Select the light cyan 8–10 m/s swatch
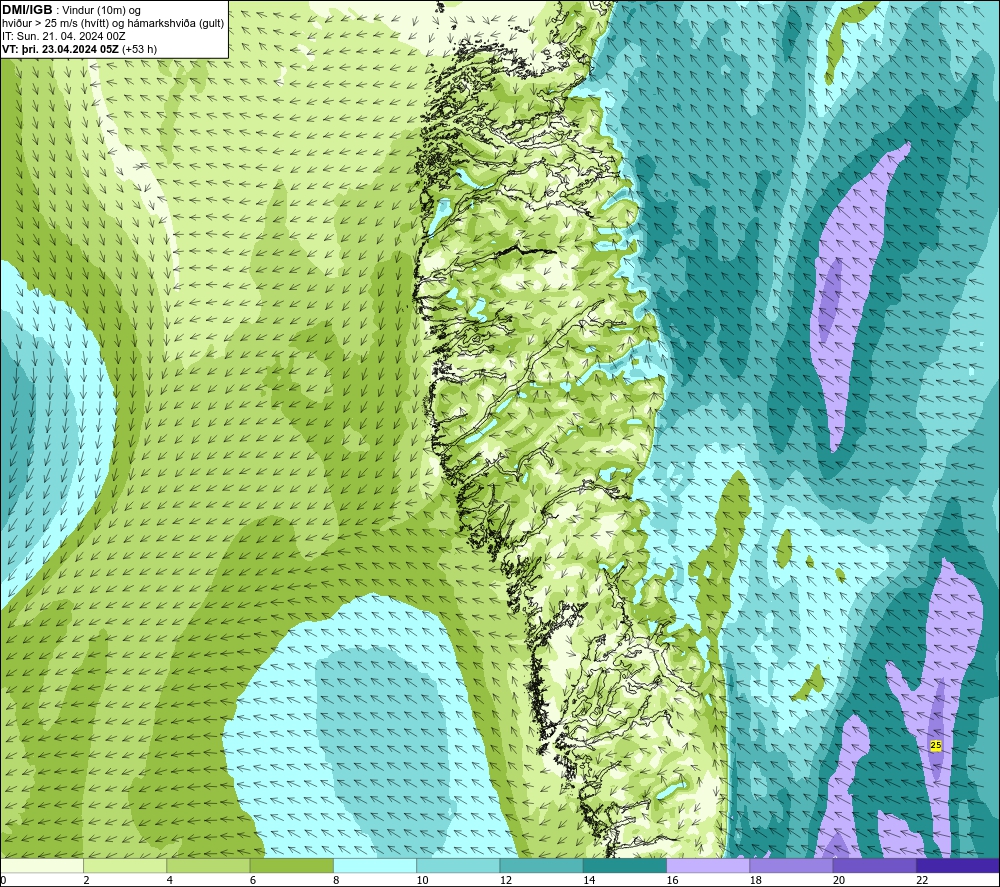The height and width of the screenshot is (887, 1000). [x=375, y=865]
